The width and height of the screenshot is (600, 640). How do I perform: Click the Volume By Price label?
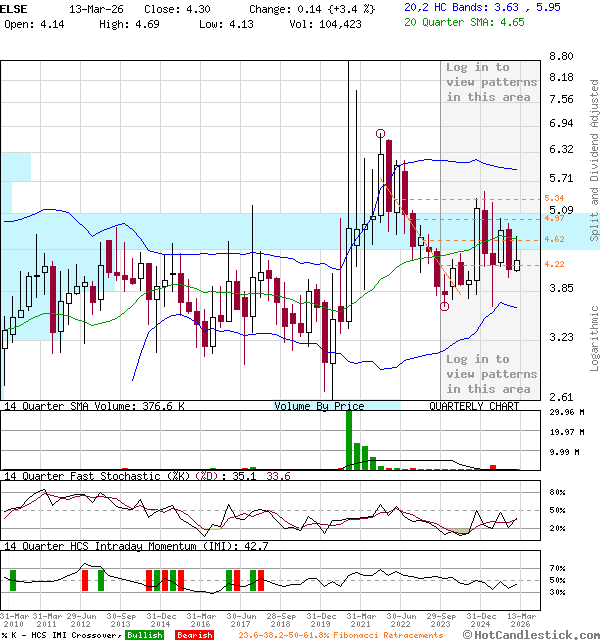(x=319, y=406)
